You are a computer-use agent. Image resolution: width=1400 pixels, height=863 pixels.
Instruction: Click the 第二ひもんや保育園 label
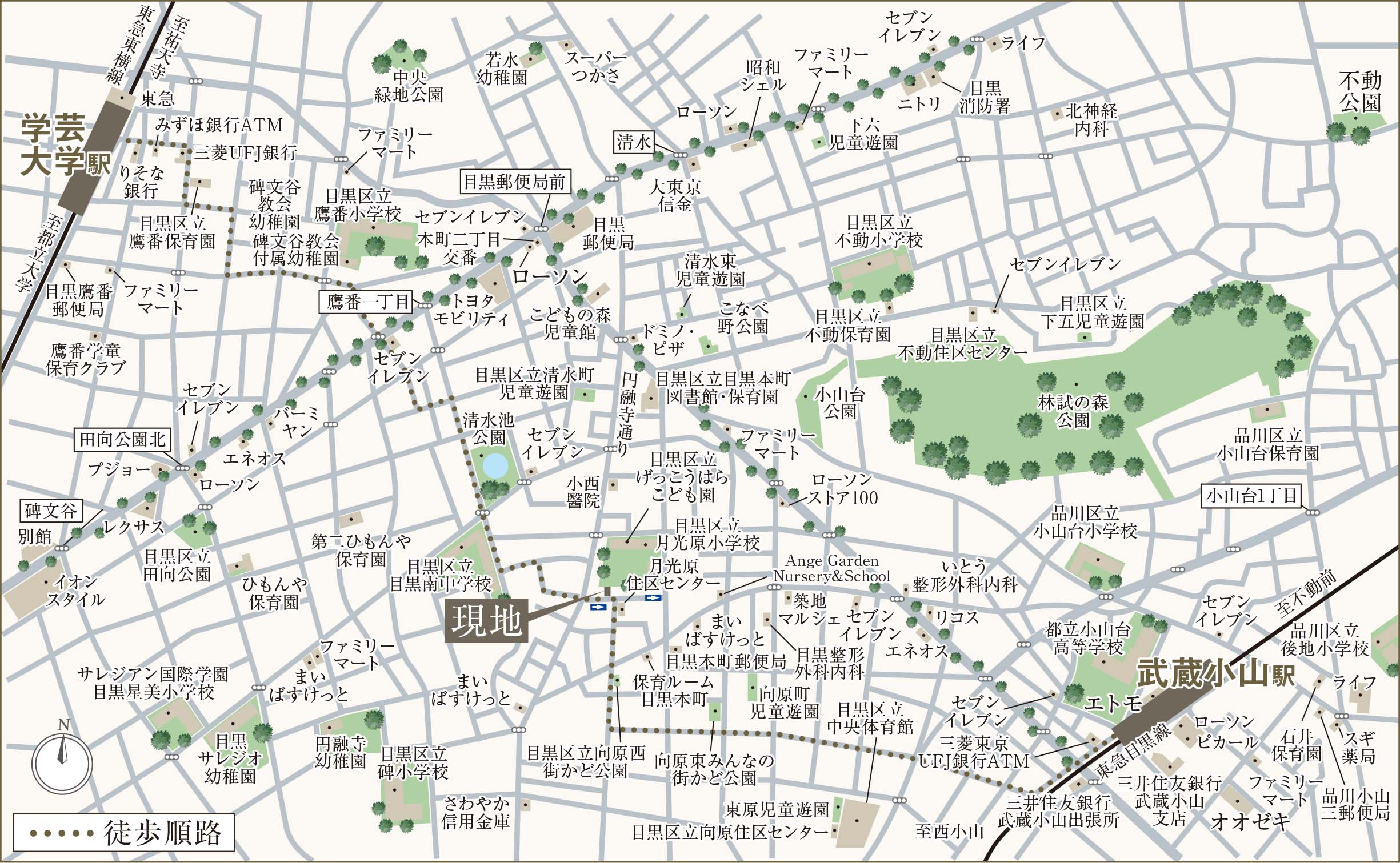(x=361, y=550)
